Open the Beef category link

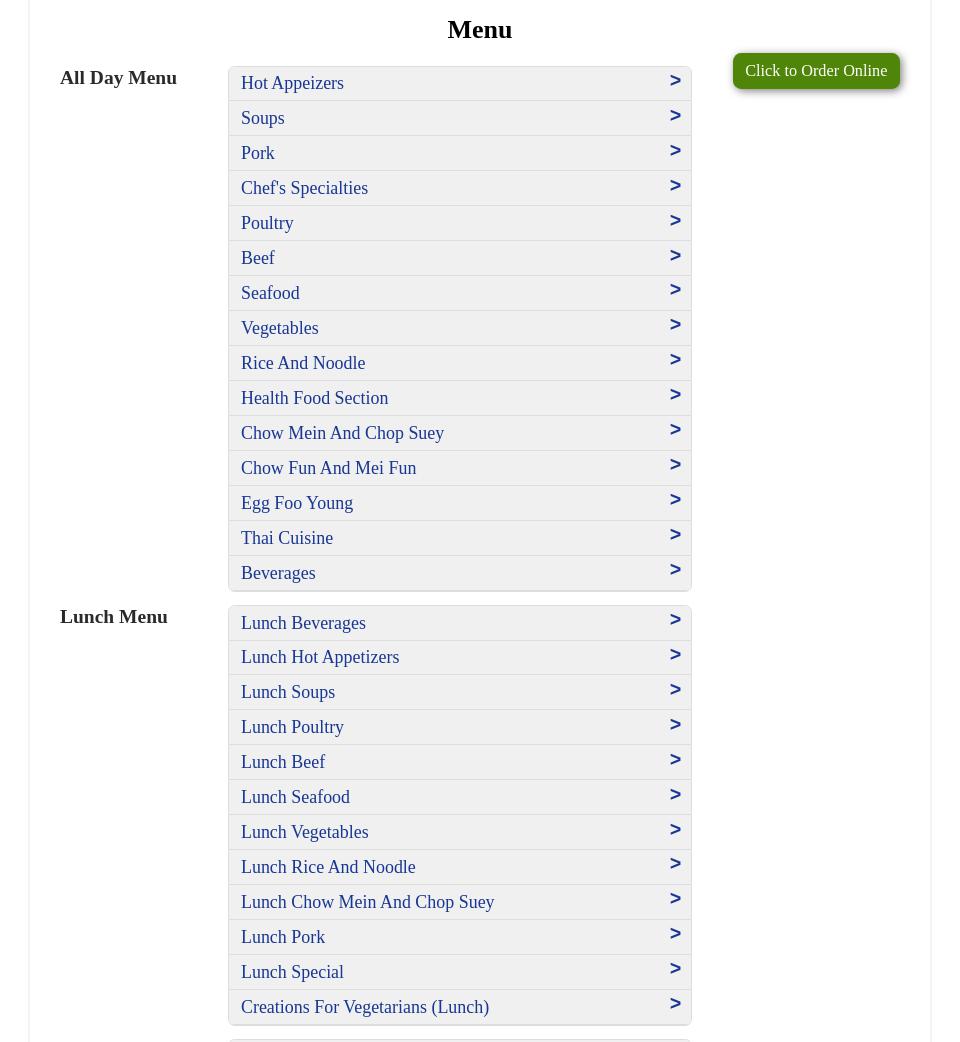click(x=258, y=258)
